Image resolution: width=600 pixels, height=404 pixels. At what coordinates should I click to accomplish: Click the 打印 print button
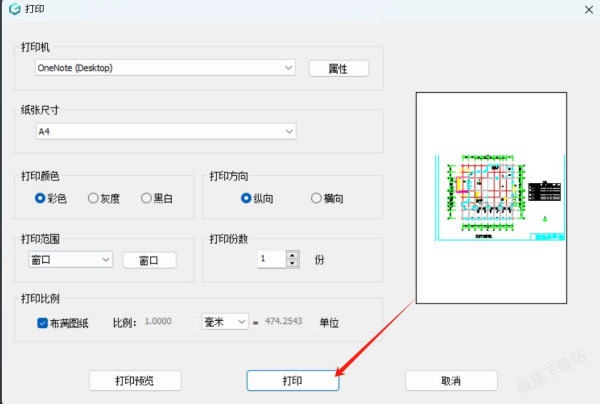(293, 381)
